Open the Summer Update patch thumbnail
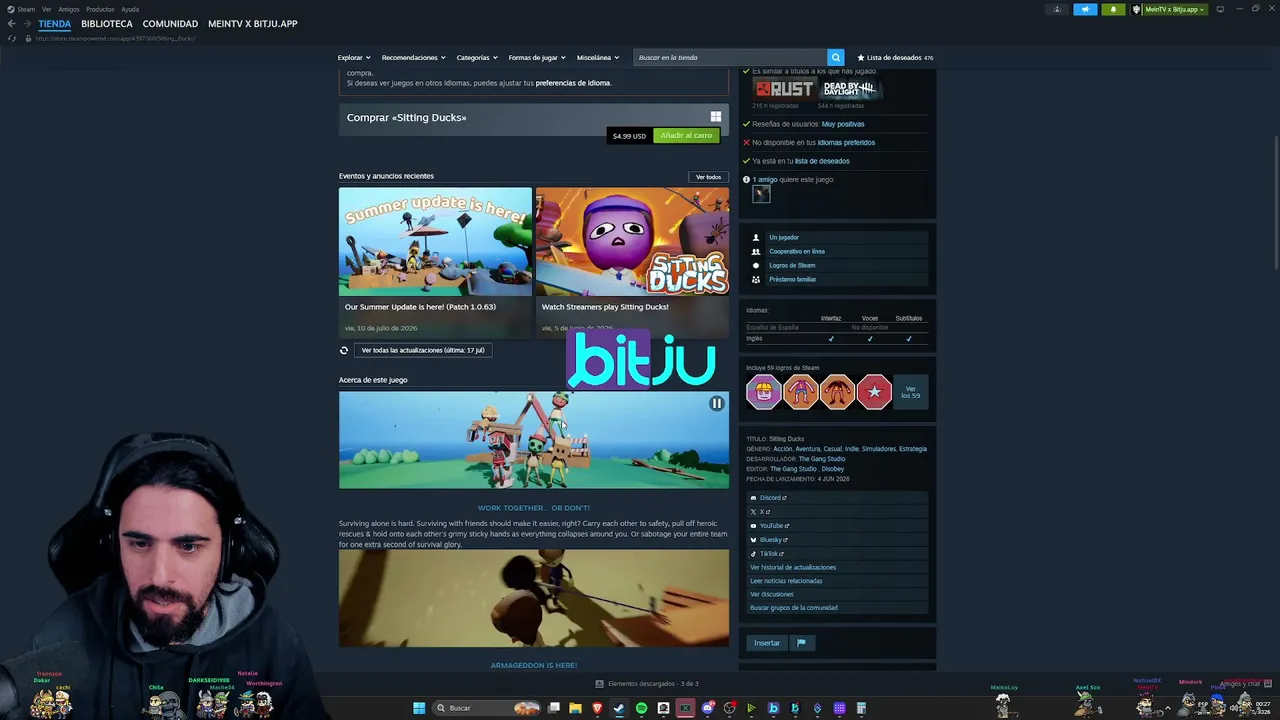This screenshot has height=720, width=1280. (x=435, y=241)
